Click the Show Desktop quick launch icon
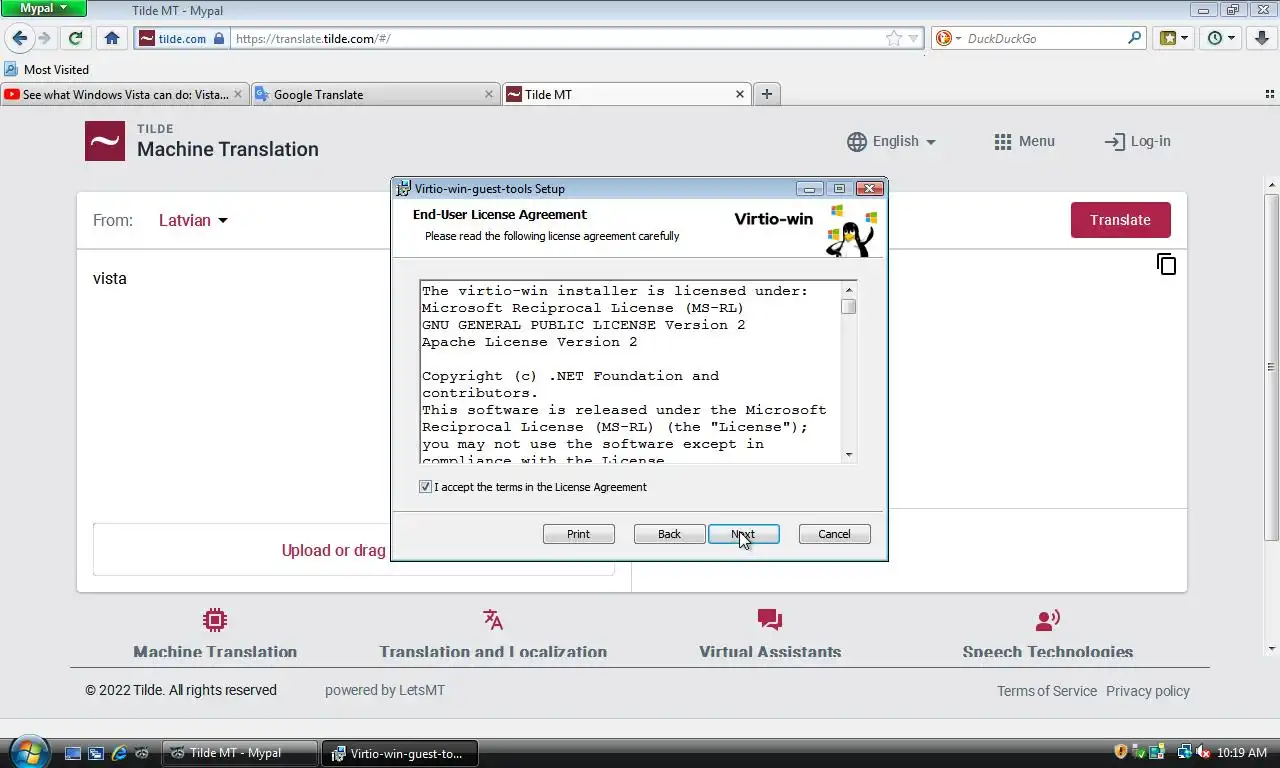The height and width of the screenshot is (768, 1280). pyautogui.click(x=73, y=753)
